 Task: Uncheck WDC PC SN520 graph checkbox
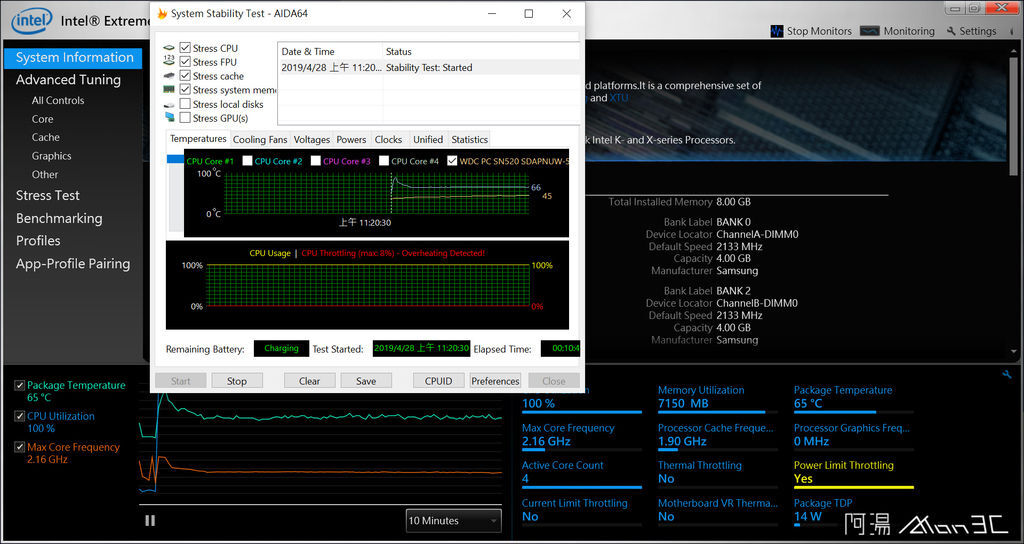coord(452,161)
